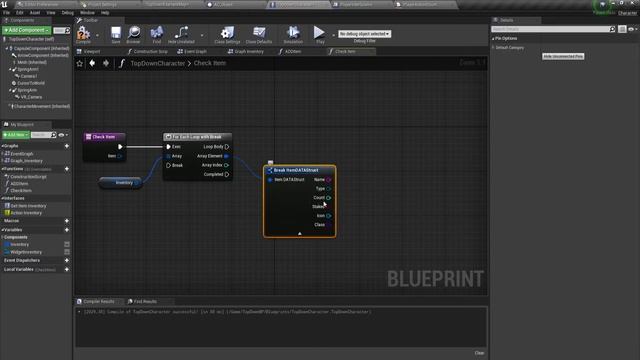Screen dimensions: 640x360
Task: Collapse the CapsuleComponent tree node
Action: click(7, 49)
